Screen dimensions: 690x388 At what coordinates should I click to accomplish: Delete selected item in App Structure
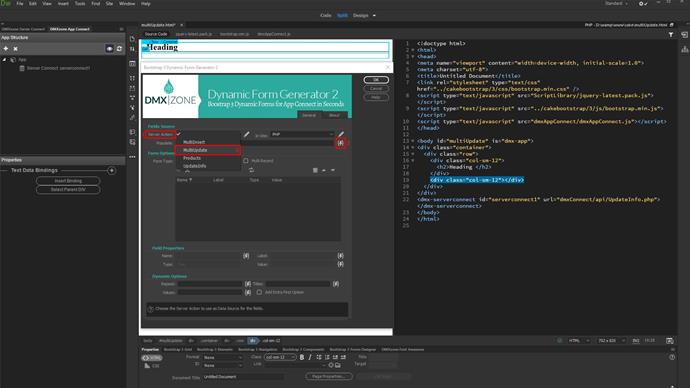click(x=15, y=49)
